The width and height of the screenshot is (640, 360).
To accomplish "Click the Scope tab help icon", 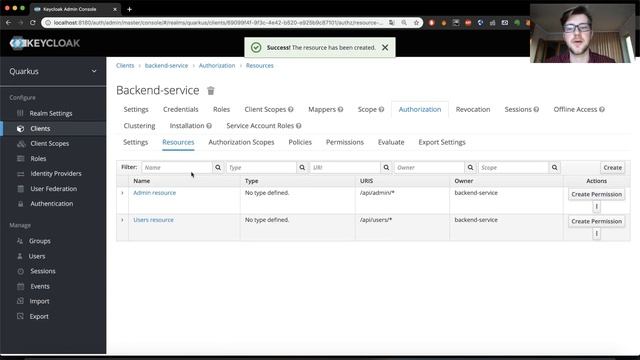I will coord(381,109).
